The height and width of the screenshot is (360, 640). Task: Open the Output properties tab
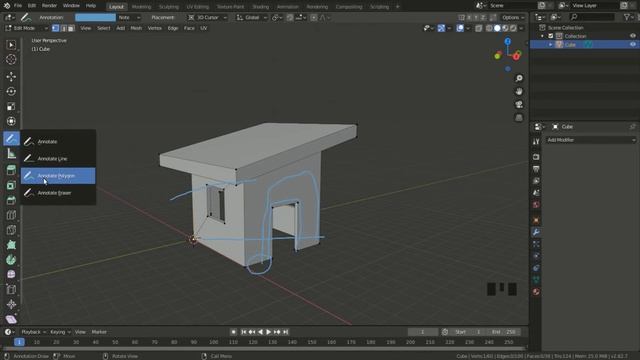[x=536, y=169]
